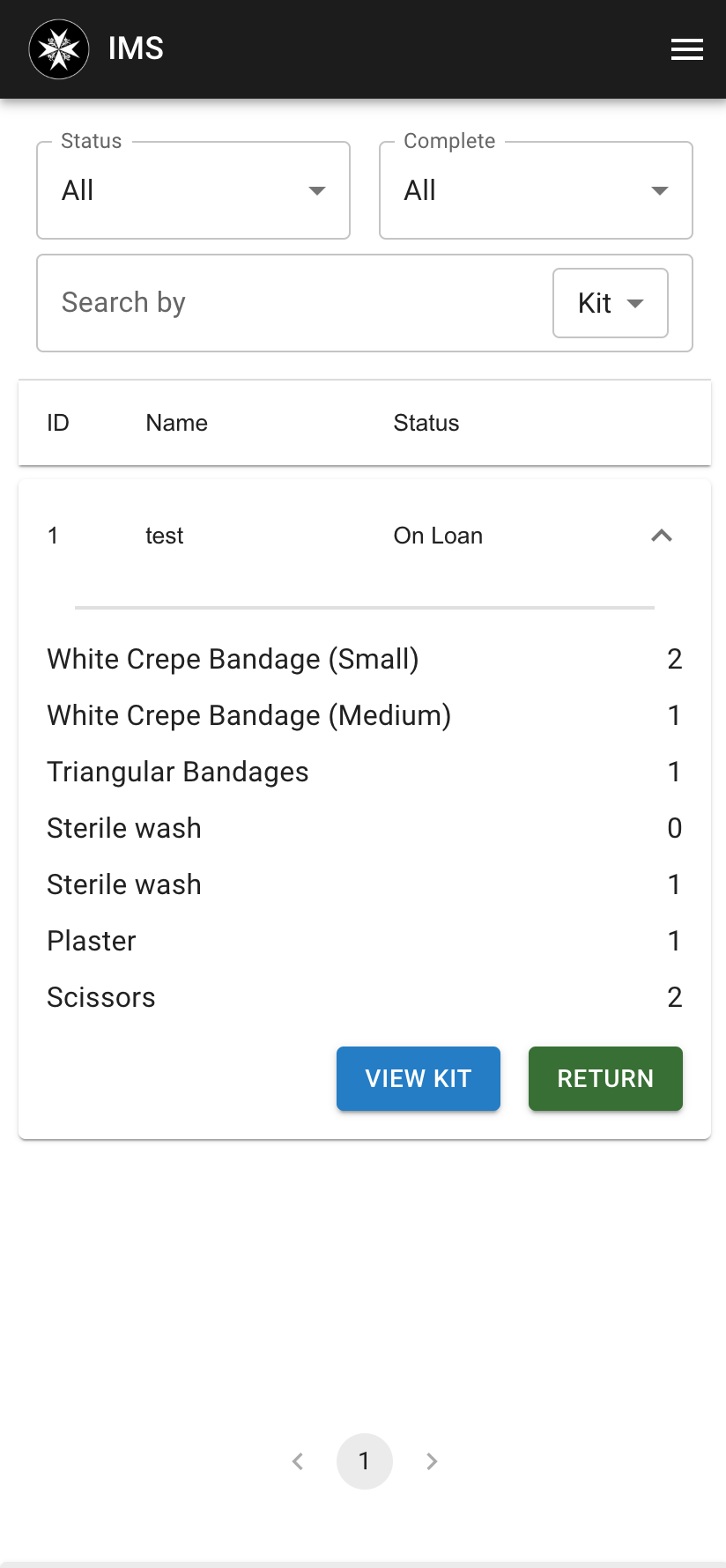
Task: Click the On Loan status text
Action: pyautogui.click(x=438, y=536)
